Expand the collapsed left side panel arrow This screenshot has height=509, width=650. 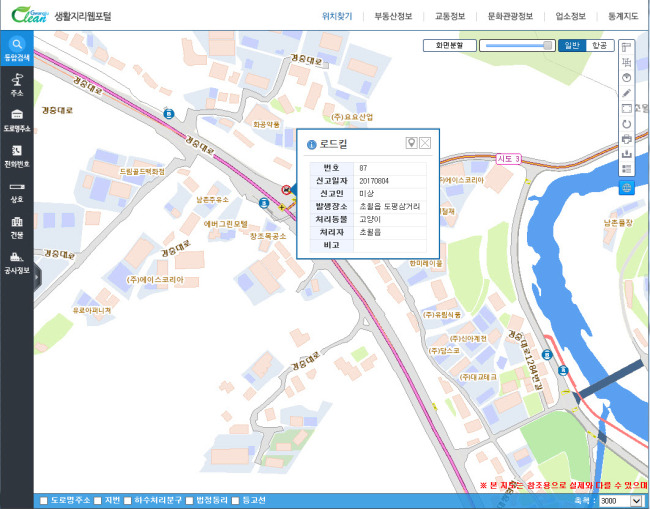[x=37, y=277]
